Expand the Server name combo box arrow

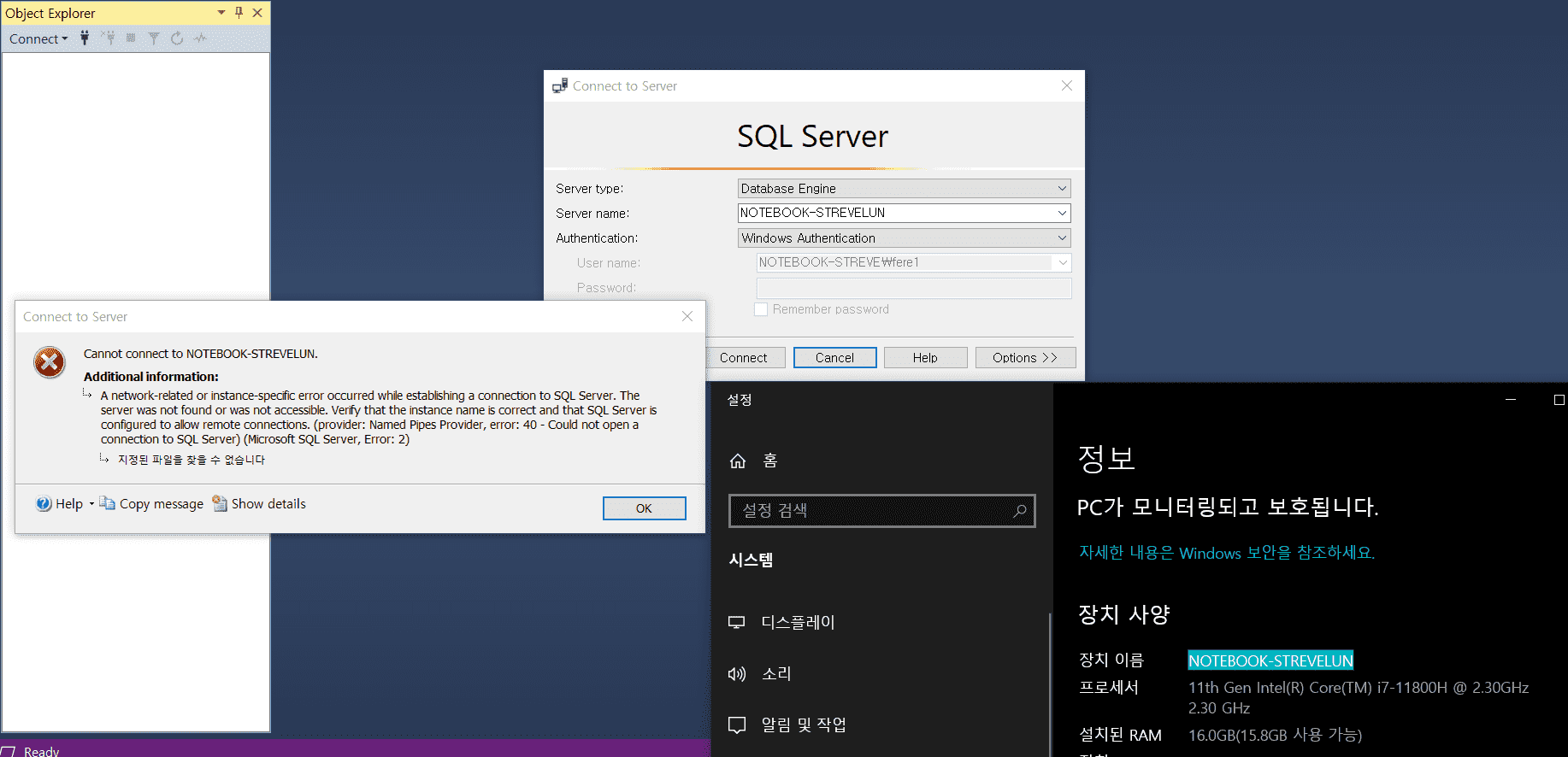(x=1062, y=213)
